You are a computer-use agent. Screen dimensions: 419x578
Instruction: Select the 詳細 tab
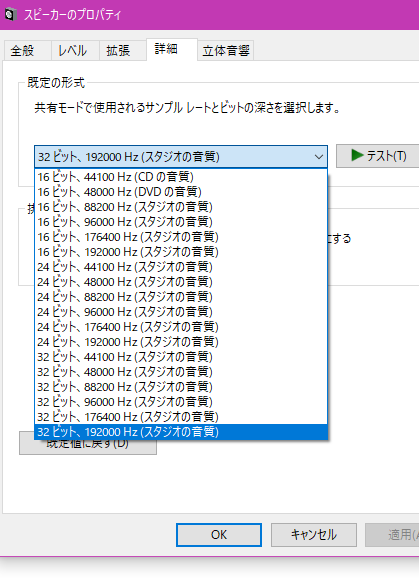pos(172,49)
